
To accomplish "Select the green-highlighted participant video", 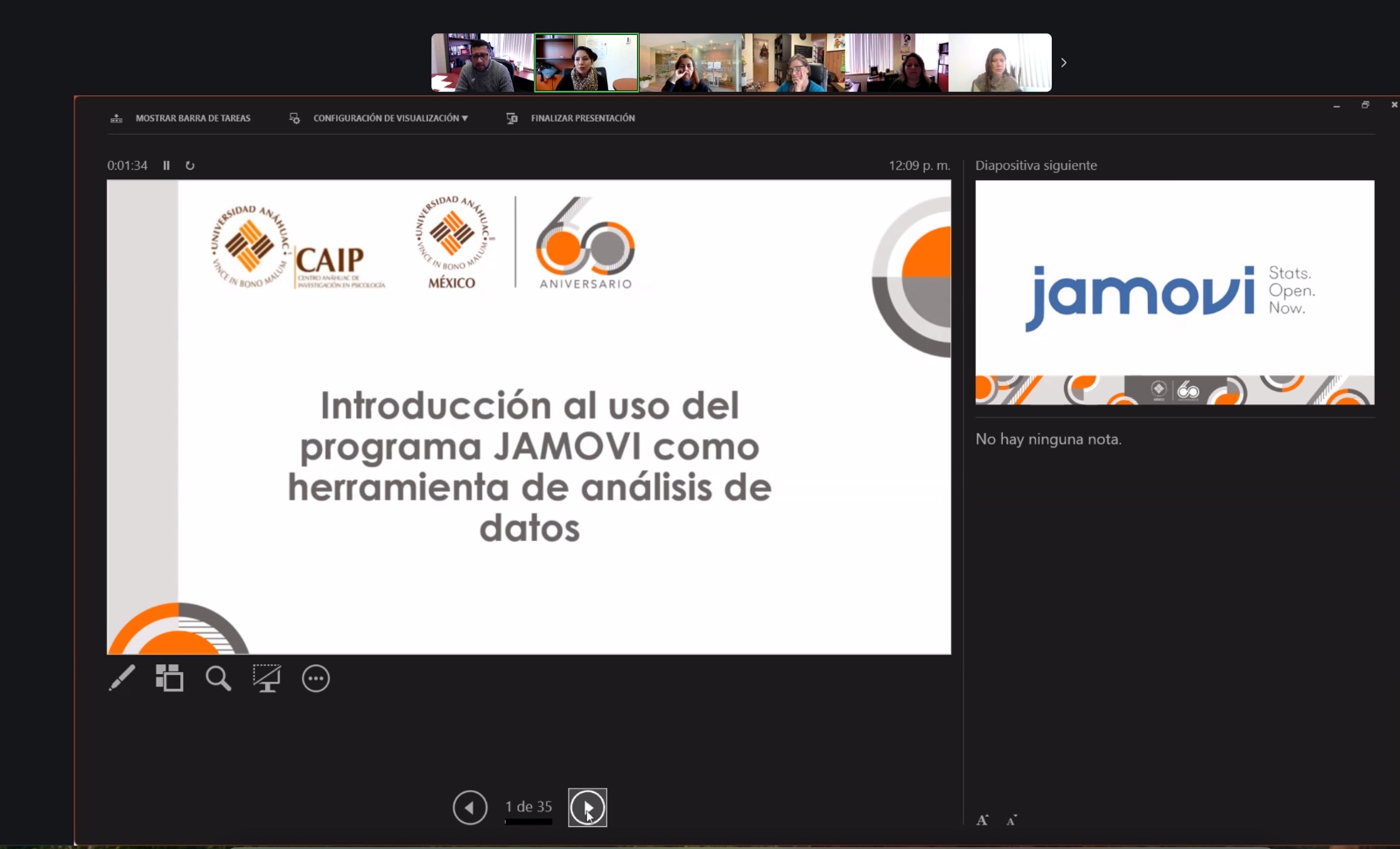I will (586, 63).
